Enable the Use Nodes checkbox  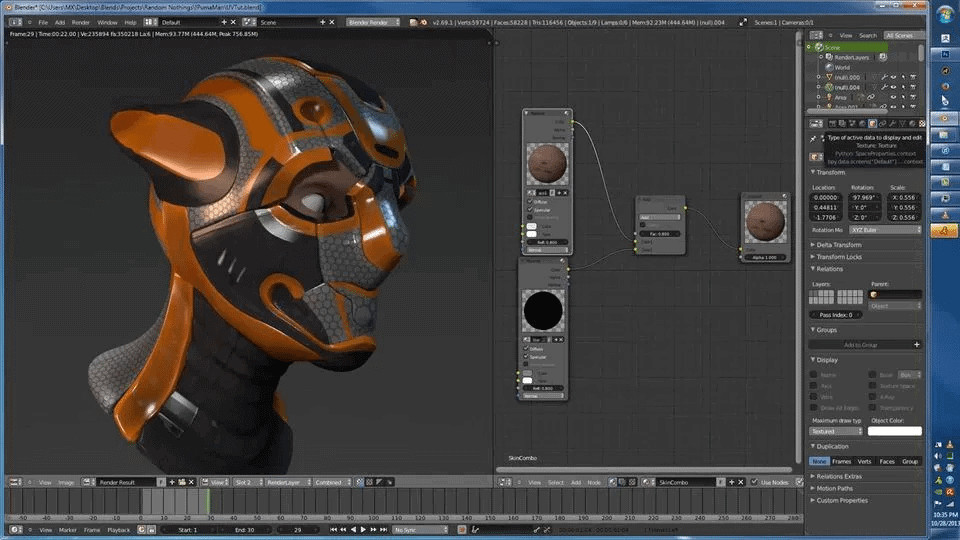point(754,482)
